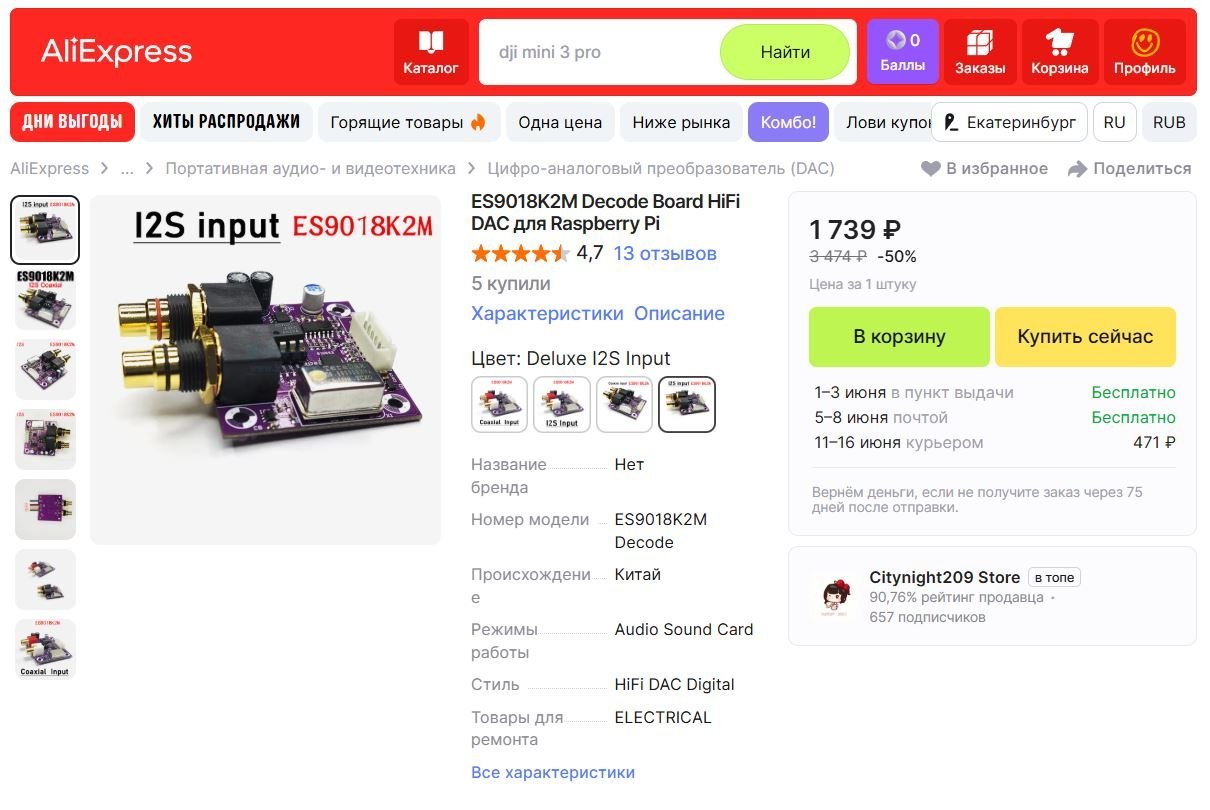Screen dimensions: 1210x810
Task: Open the Екатеринбург city selector
Action: pyautogui.click(x=1009, y=122)
